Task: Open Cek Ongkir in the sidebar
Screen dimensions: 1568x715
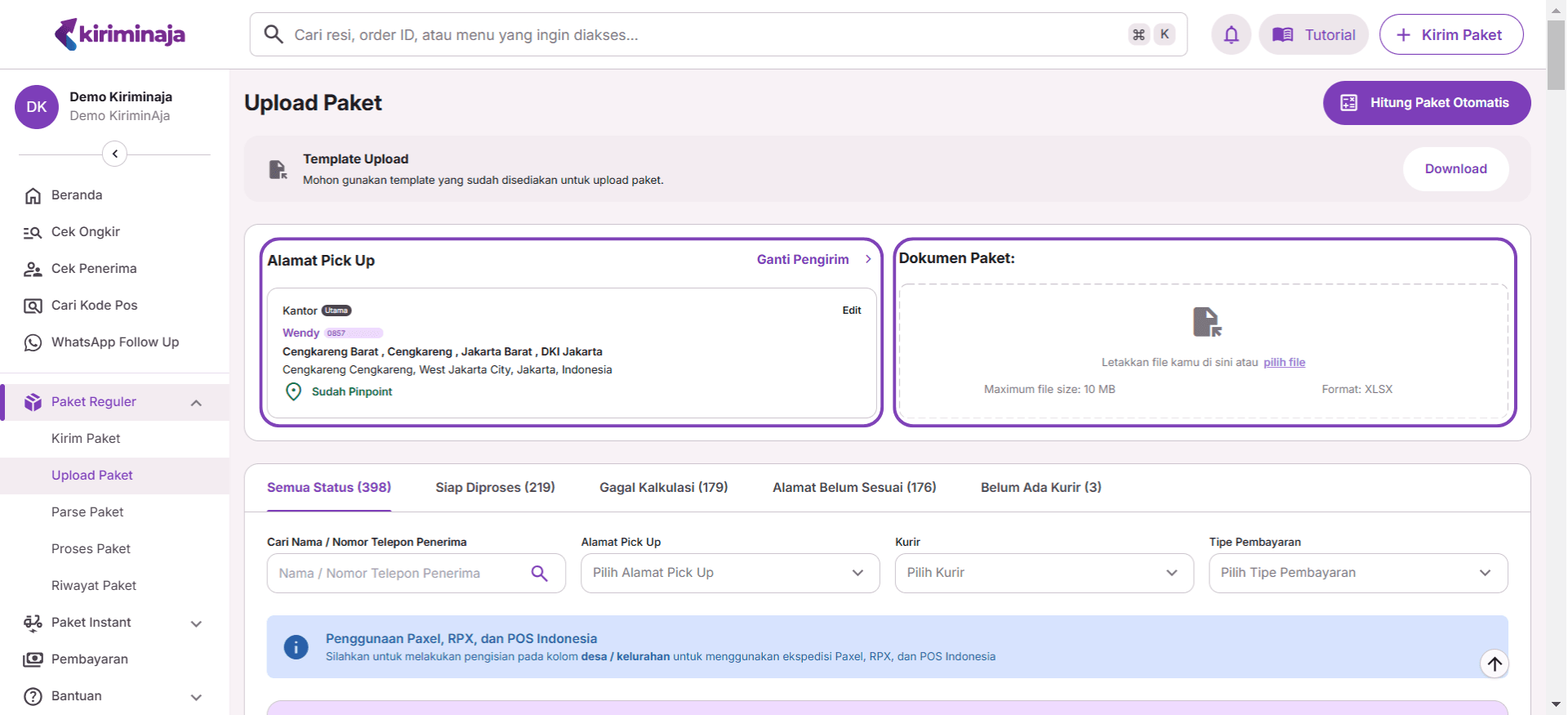Action: click(x=85, y=232)
